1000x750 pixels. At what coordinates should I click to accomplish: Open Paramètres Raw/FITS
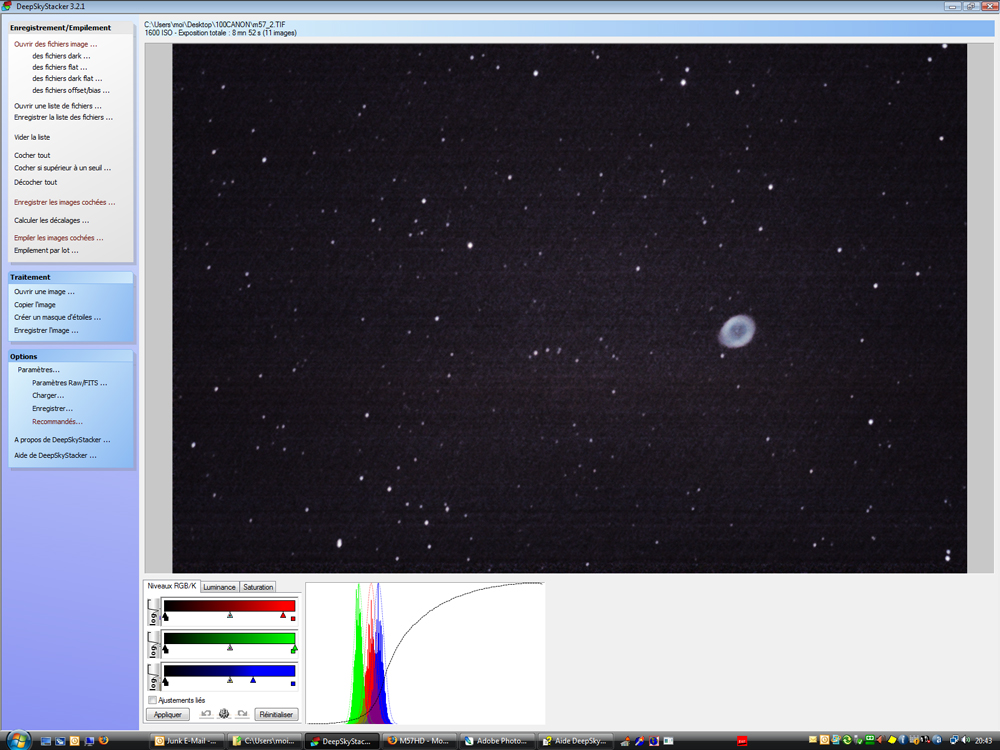70,383
